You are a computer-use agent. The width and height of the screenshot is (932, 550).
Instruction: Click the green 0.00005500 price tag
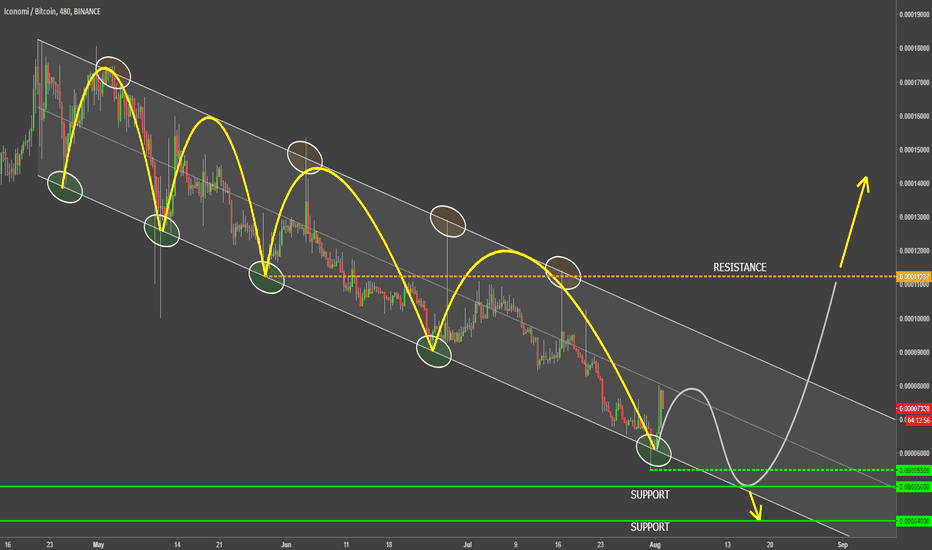(914, 470)
